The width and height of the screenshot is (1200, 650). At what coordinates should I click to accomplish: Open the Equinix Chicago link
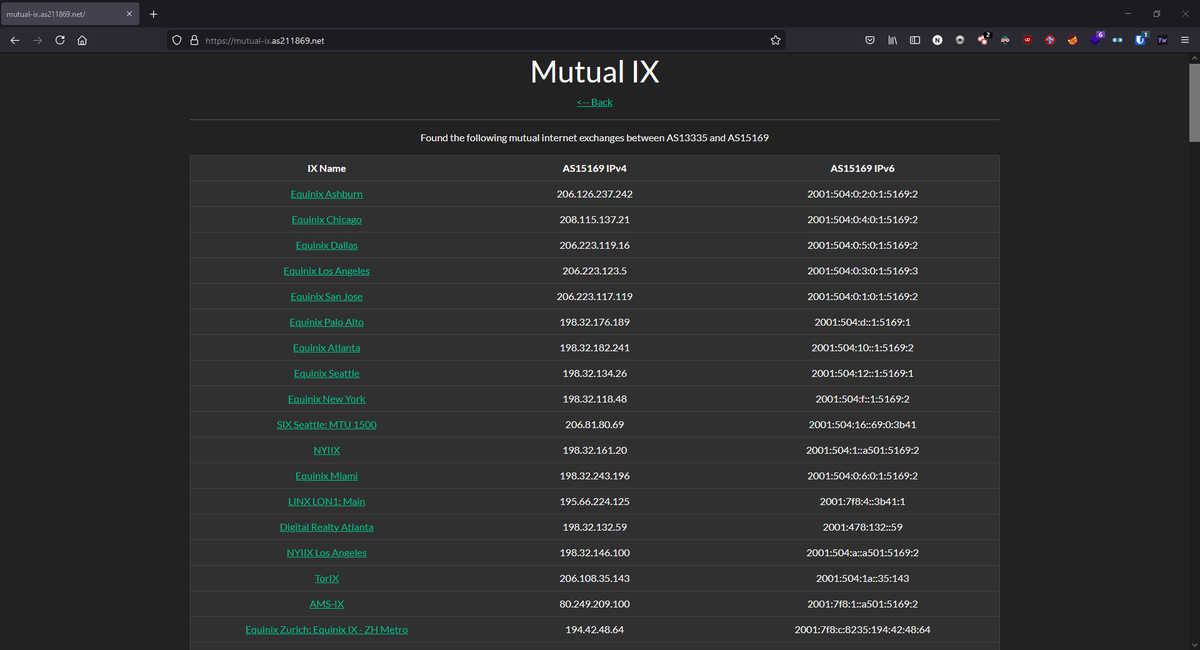tap(326, 220)
